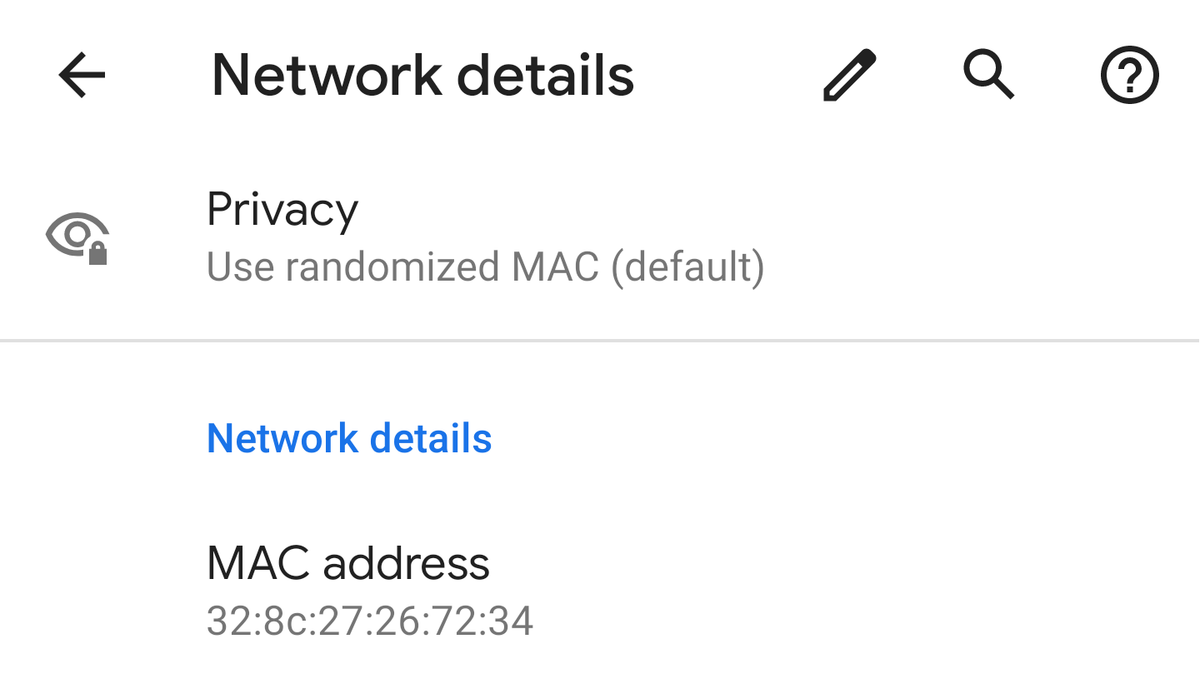Viewport: 1200px width, 675px height.
Task: Tap Use randomized MAC (default) text
Action: tap(485, 266)
